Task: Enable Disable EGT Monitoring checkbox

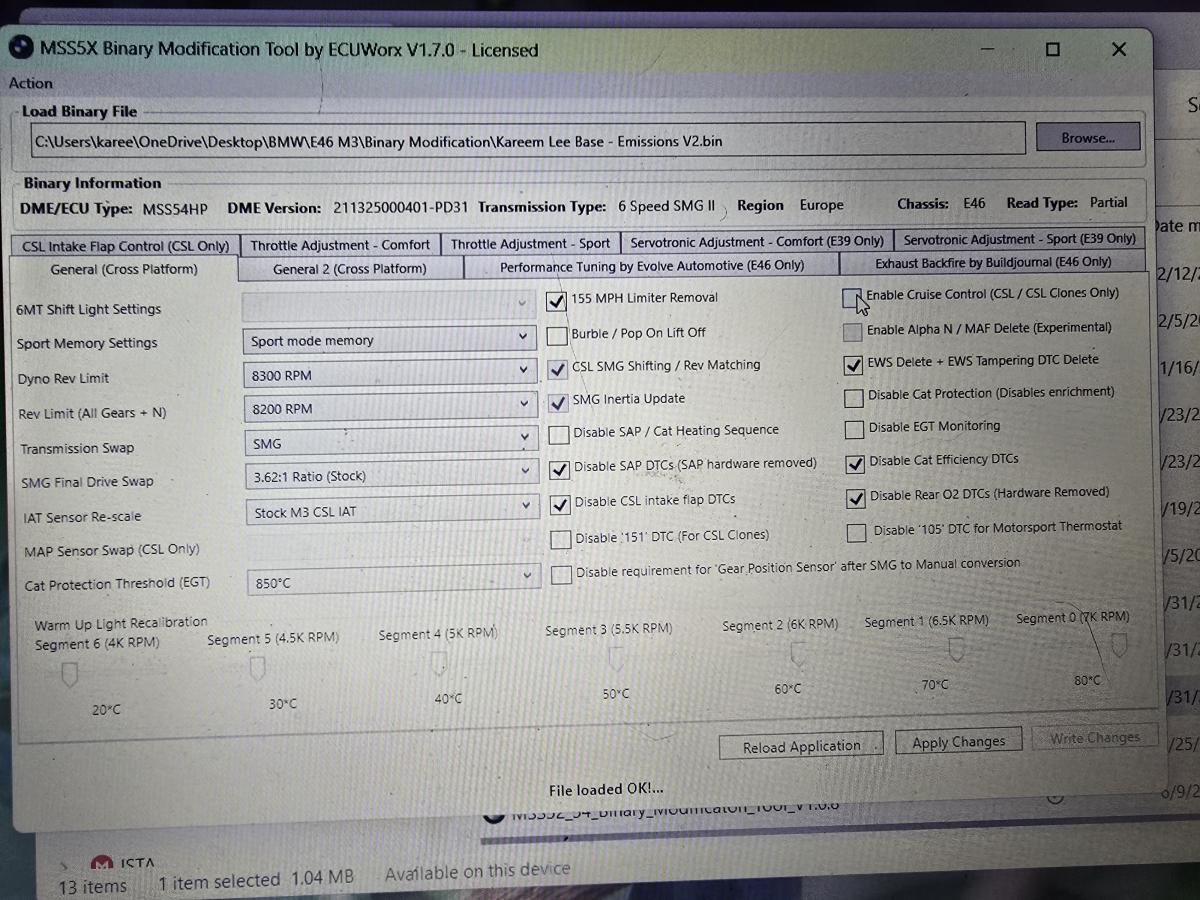Action: pyautogui.click(x=854, y=430)
